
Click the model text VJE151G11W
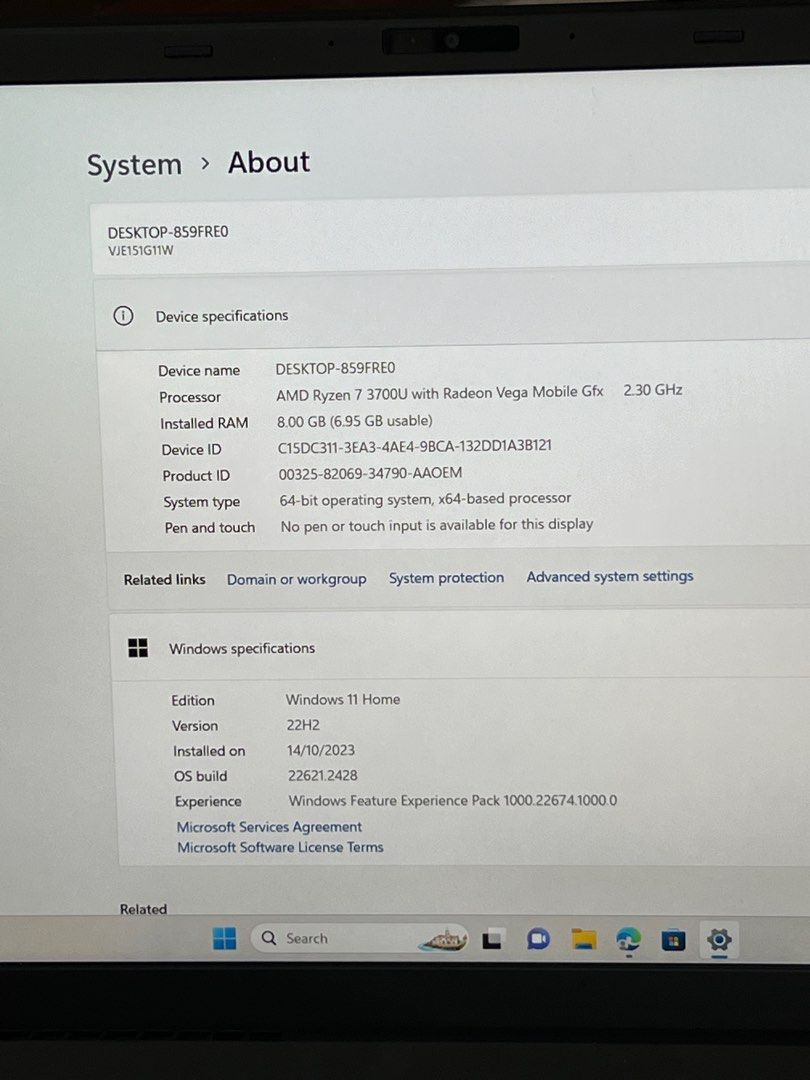click(x=141, y=251)
